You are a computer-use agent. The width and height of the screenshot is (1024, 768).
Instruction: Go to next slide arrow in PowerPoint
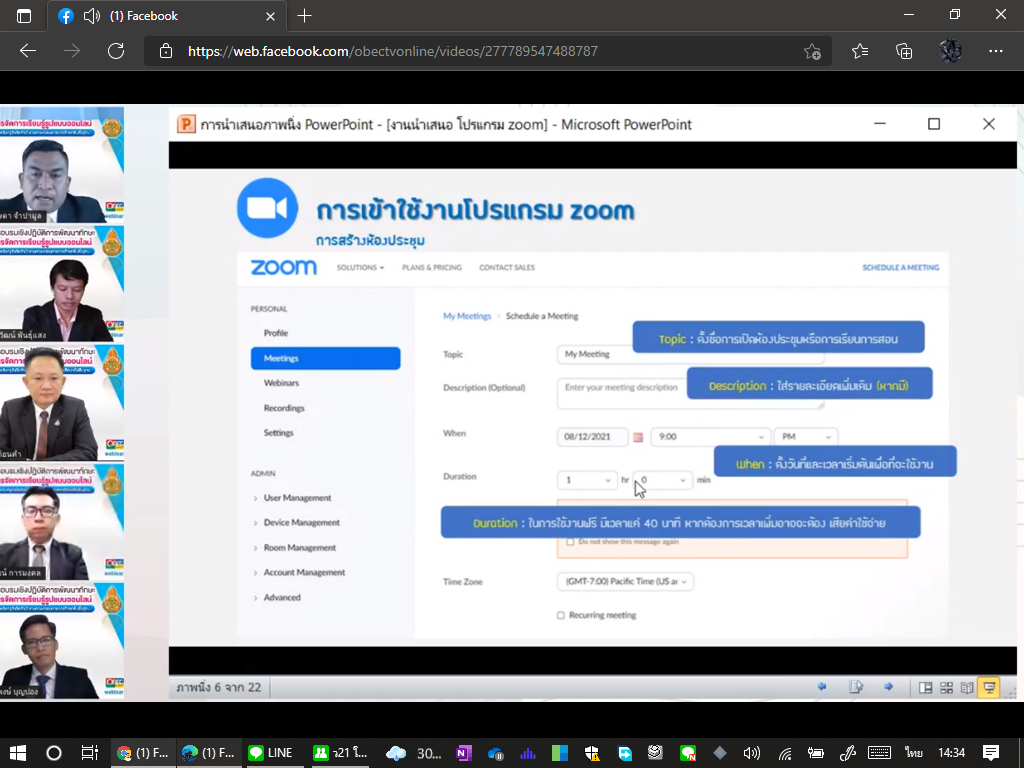click(x=888, y=686)
